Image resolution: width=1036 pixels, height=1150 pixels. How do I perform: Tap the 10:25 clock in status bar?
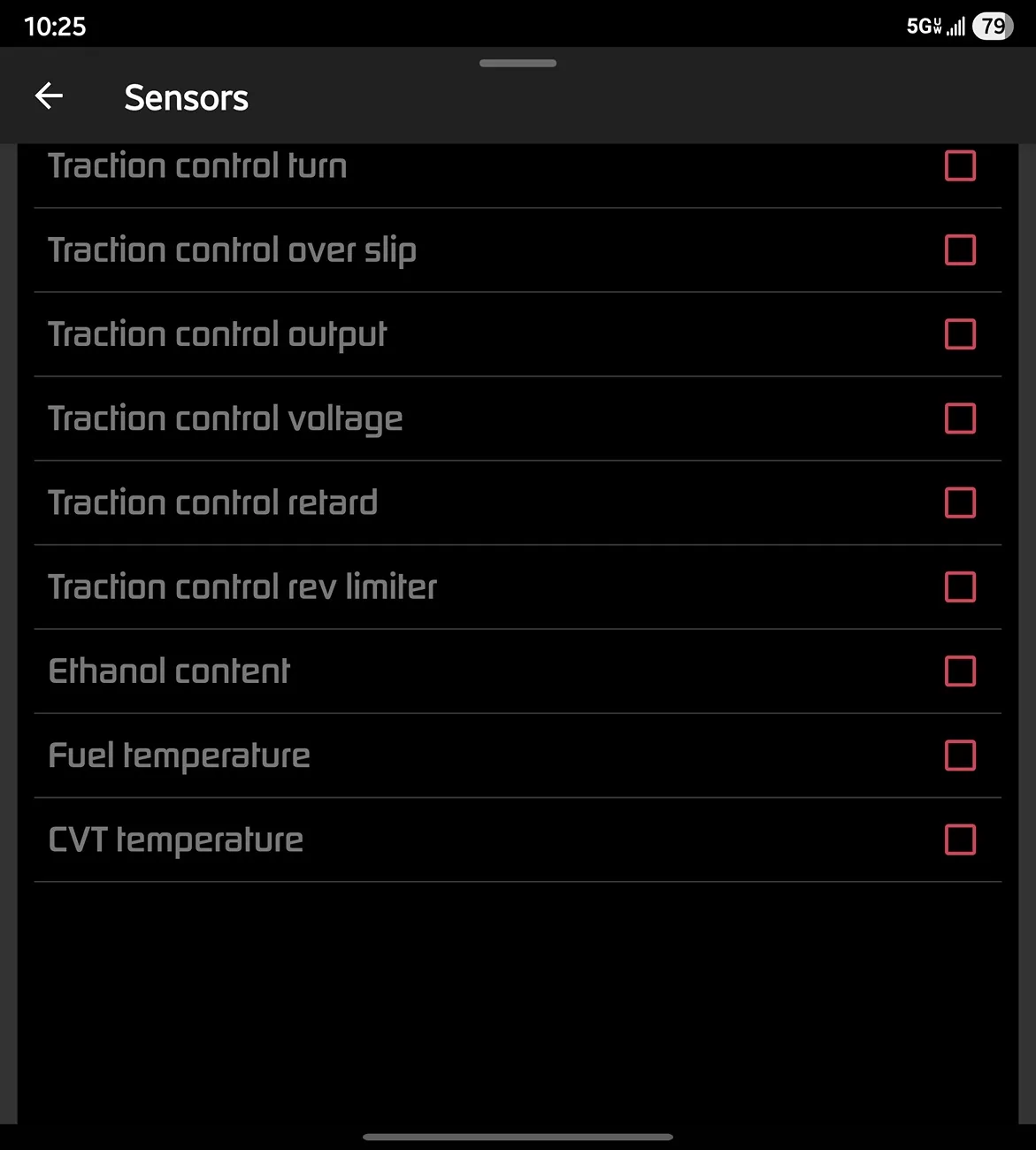(55, 27)
